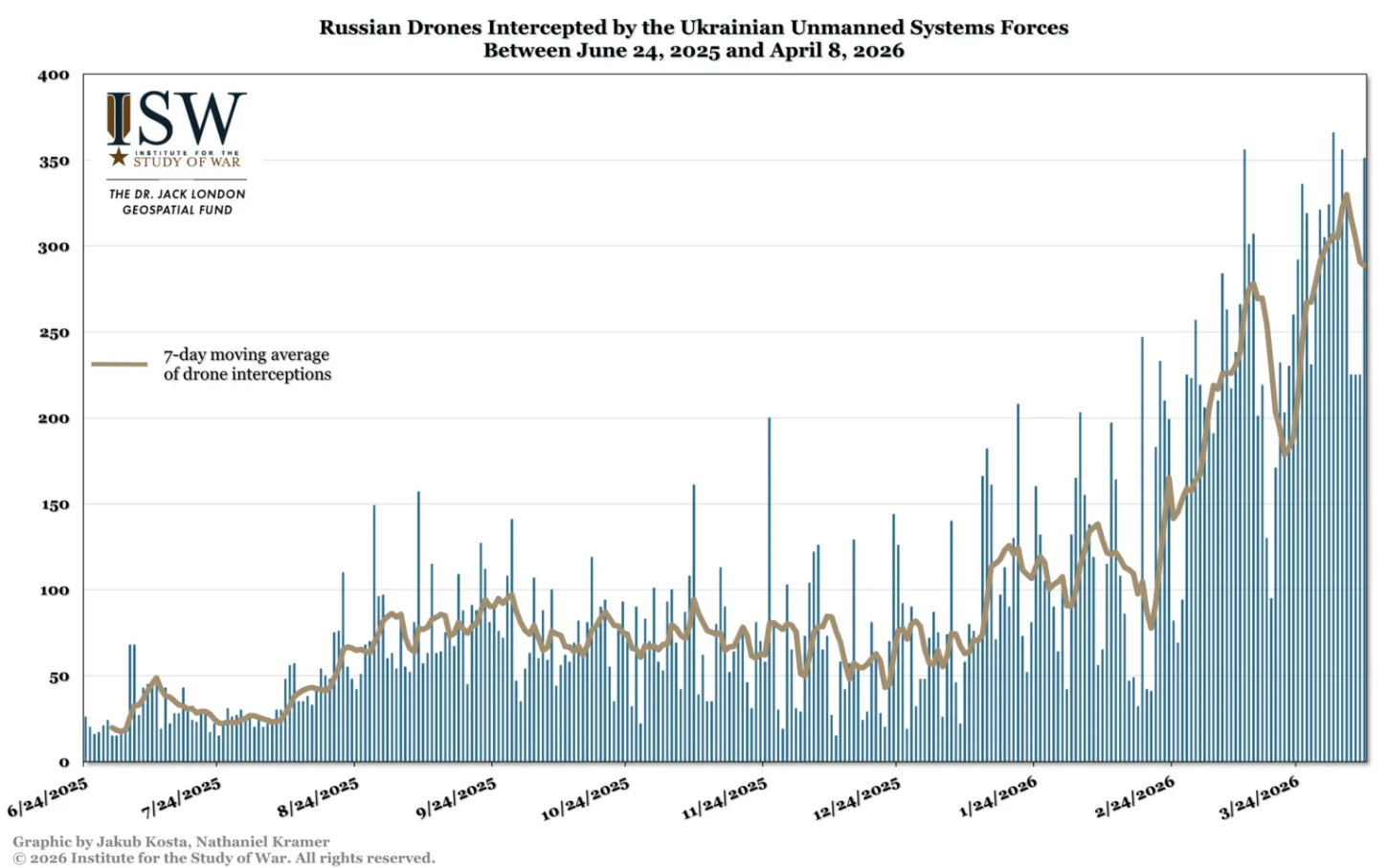Viewport: 1388px width, 868px height.
Task: Click the Institute for the Study of War copyright notice
Action: tap(223, 858)
